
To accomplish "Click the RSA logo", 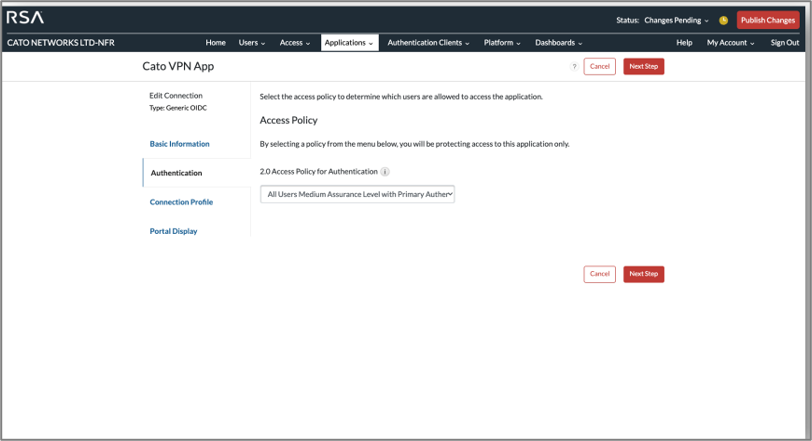I will pos(25,18).
